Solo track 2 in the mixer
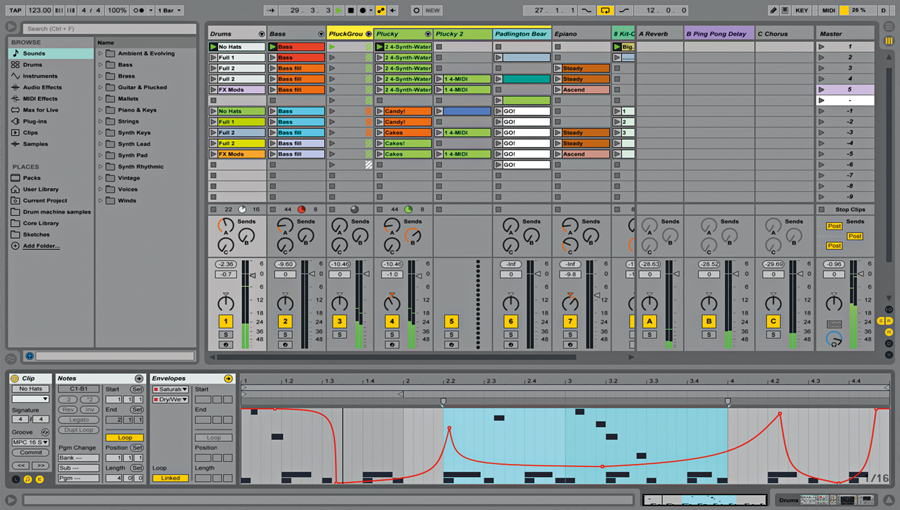Screen dimensions: 900x510 click(285, 334)
